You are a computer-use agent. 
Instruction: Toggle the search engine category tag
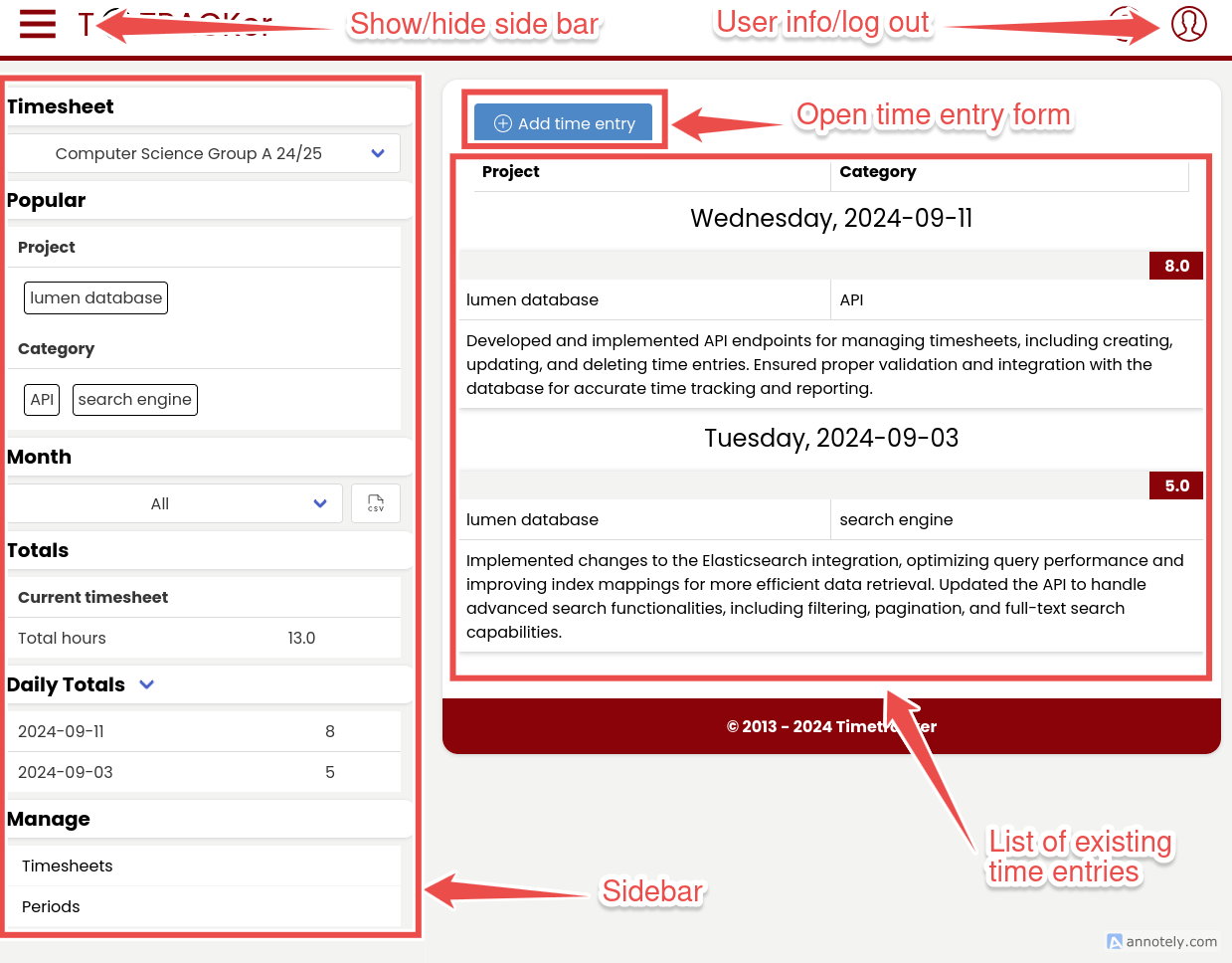click(x=135, y=400)
